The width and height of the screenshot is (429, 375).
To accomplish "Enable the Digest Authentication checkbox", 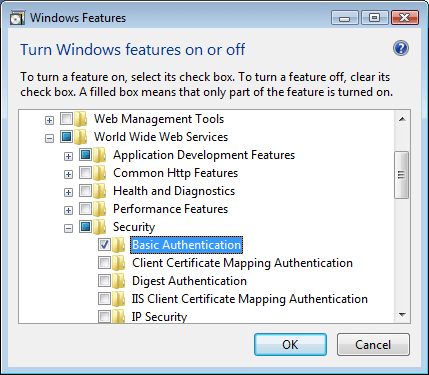I will point(104,281).
